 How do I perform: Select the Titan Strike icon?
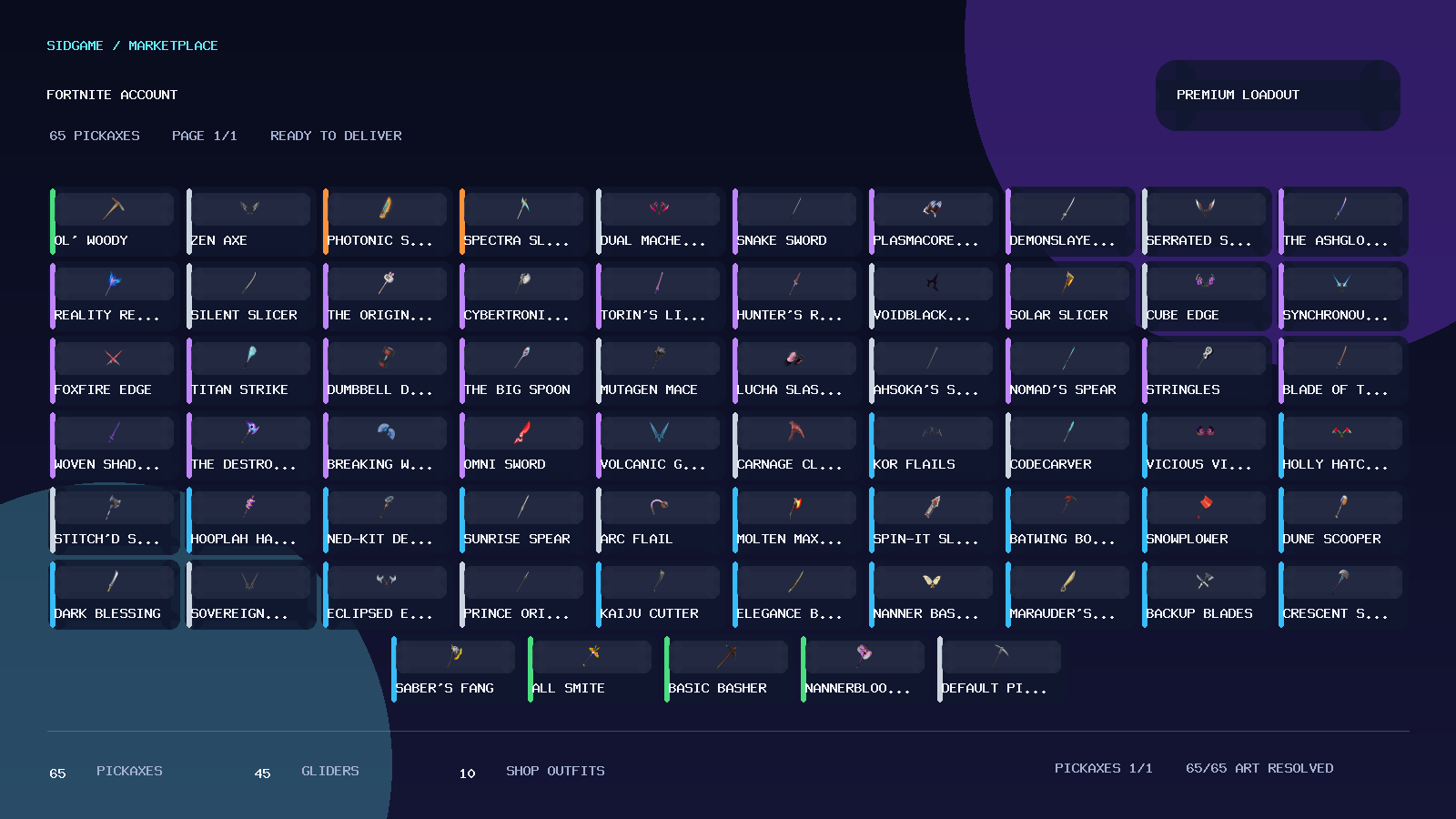[x=249, y=358]
